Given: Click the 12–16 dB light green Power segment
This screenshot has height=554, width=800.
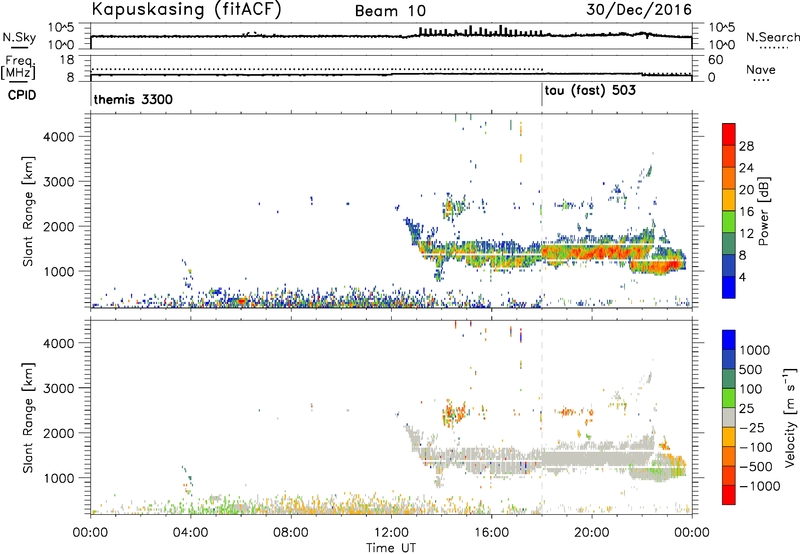Looking at the screenshot, I should (x=729, y=222).
